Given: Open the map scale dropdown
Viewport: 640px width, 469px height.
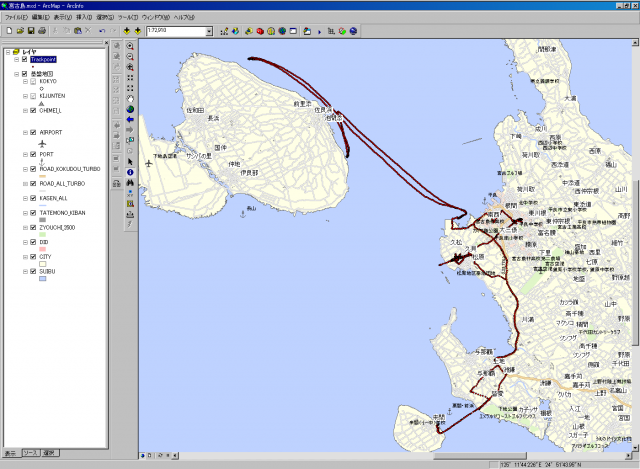Looking at the screenshot, I should click(209, 31).
